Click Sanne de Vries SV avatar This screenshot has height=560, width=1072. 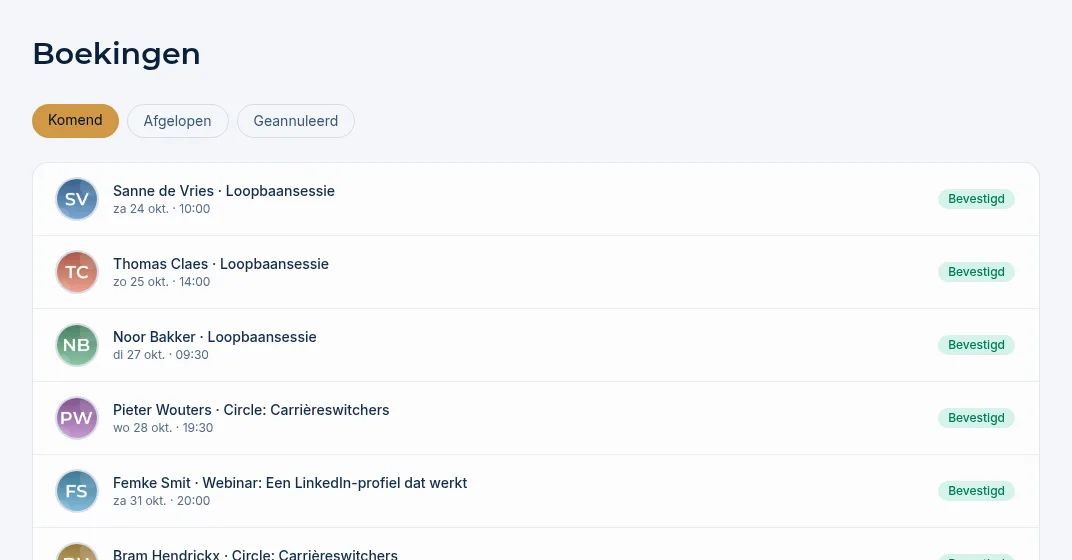[x=77, y=199]
